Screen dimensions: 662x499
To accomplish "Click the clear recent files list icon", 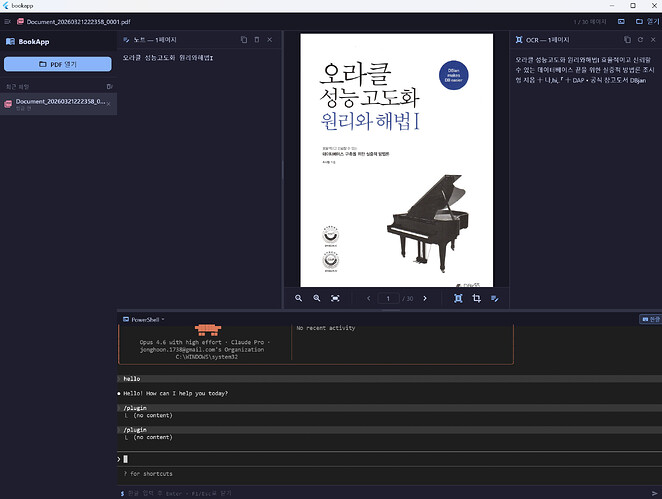I will [x=109, y=87].
